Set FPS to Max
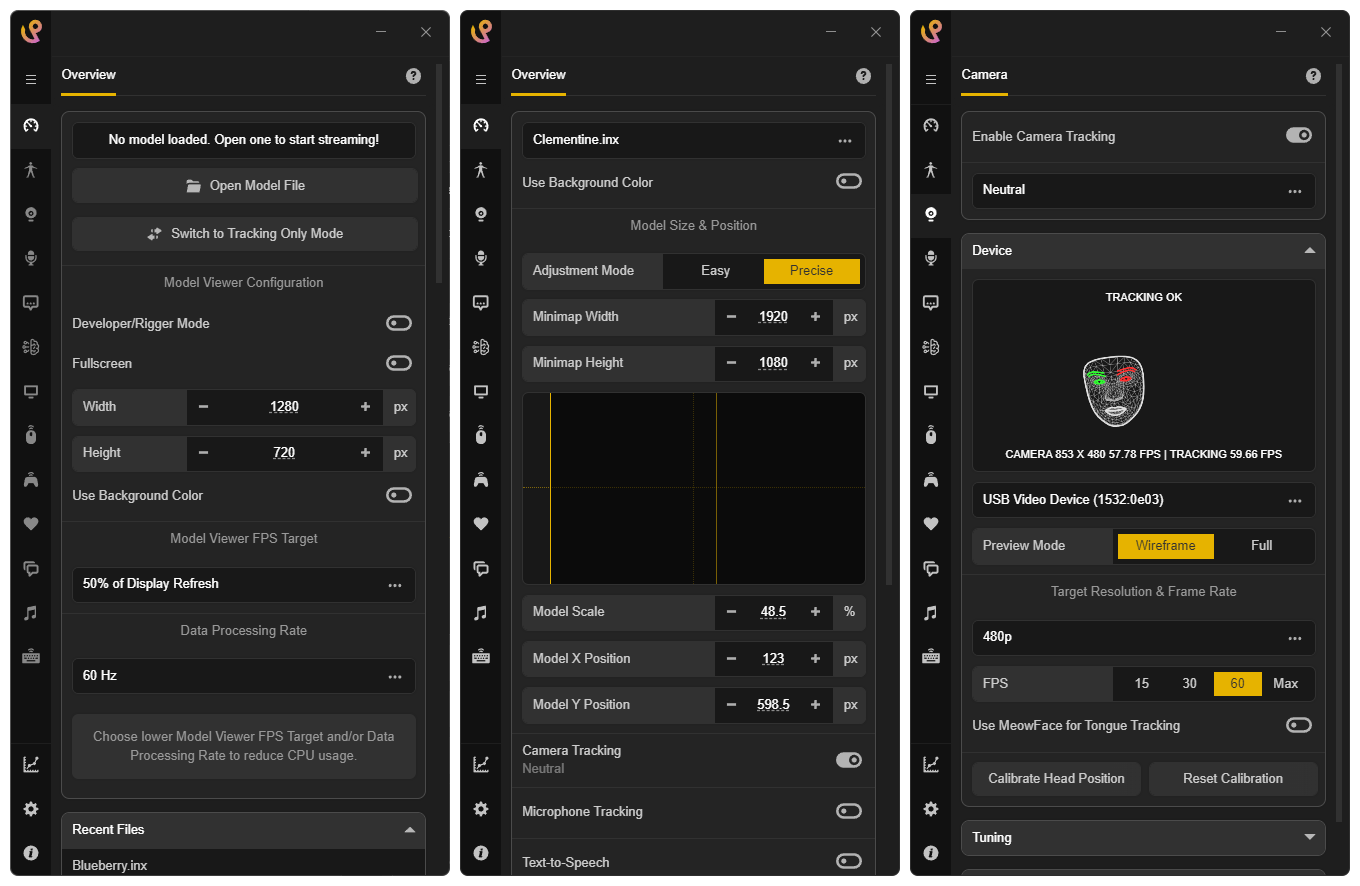 click(x=1286, y=684)
